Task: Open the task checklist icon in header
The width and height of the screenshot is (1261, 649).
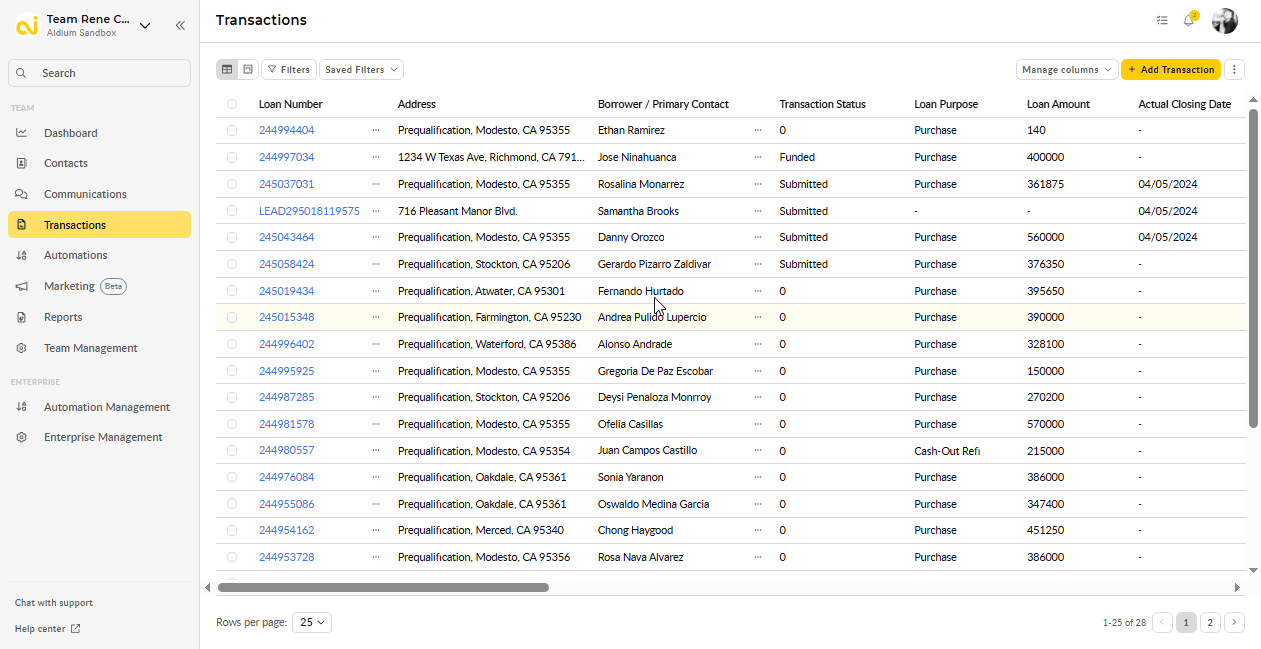Action: coord(1162,20)
